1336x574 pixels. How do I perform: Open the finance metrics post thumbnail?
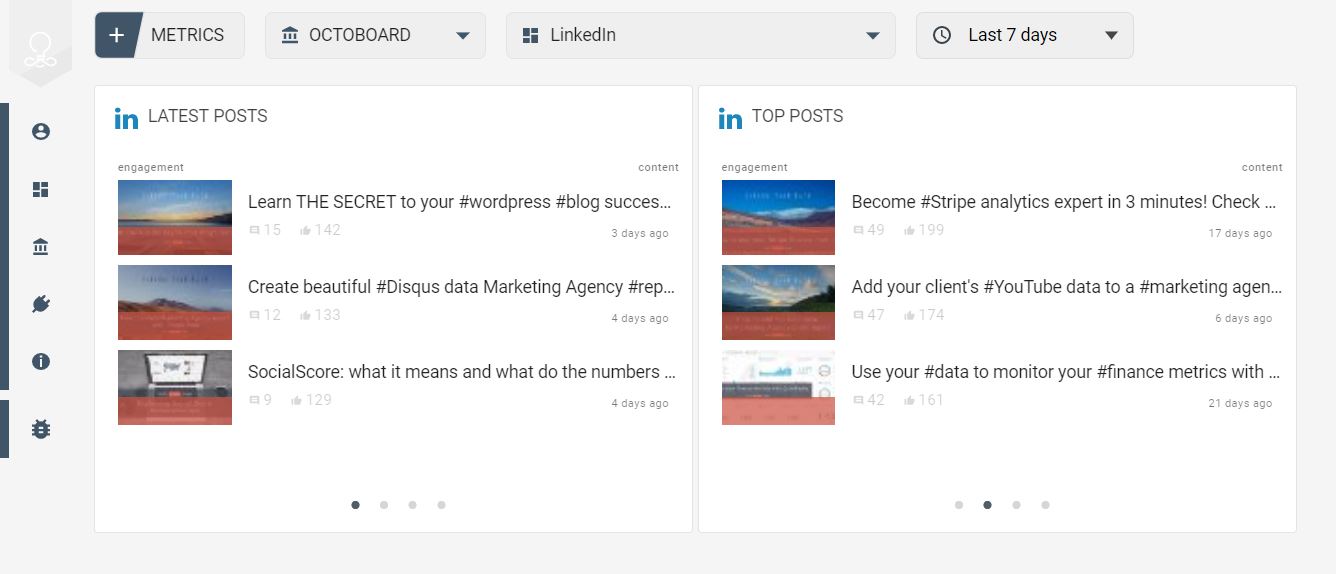[x=778, y=387]
